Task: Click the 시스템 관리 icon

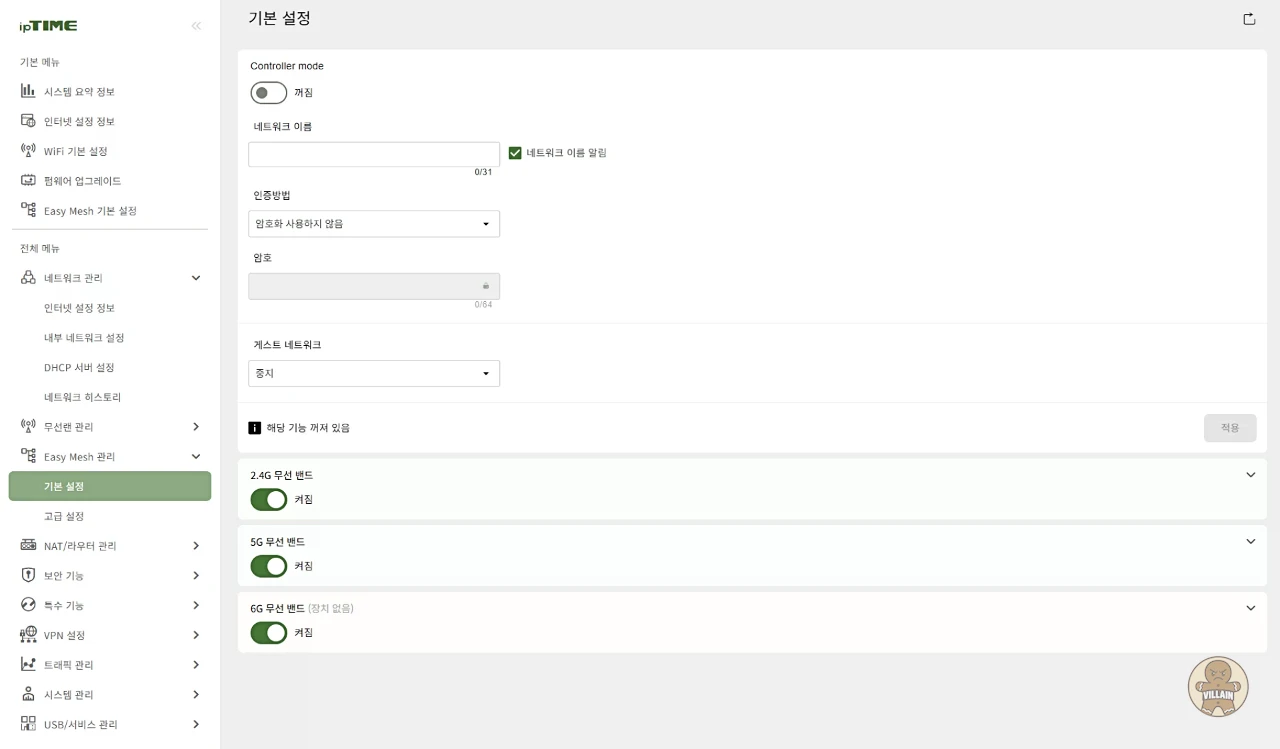Action: [28, 694]
